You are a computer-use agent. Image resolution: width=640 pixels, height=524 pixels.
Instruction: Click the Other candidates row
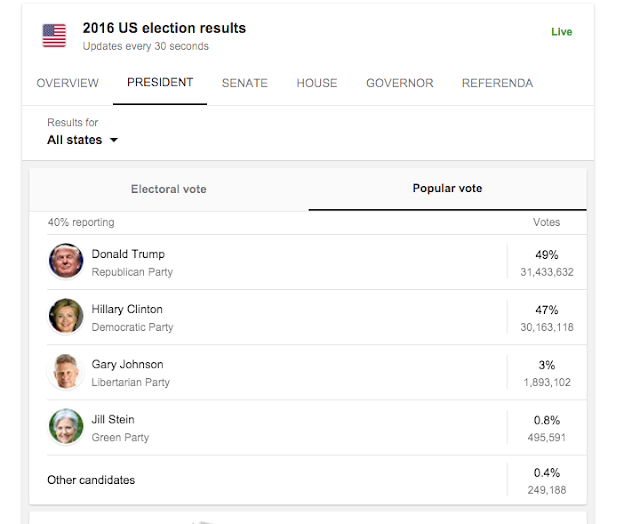pyautogui.click(x=91, y=480)
